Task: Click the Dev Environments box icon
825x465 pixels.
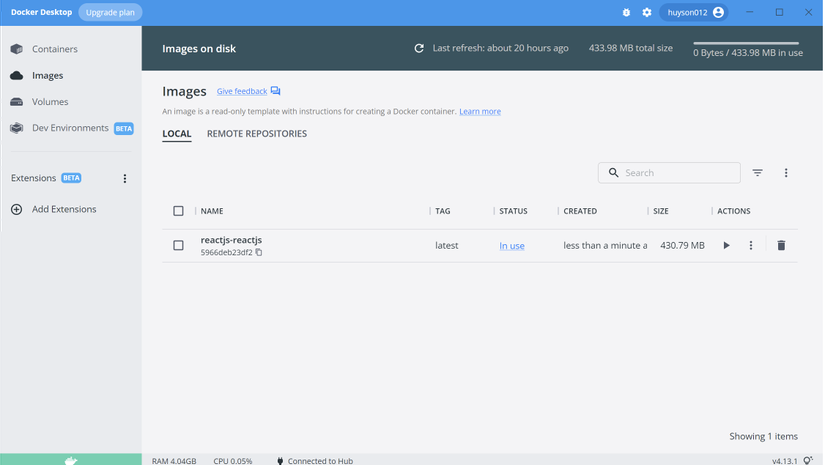Action: point(16,128)
